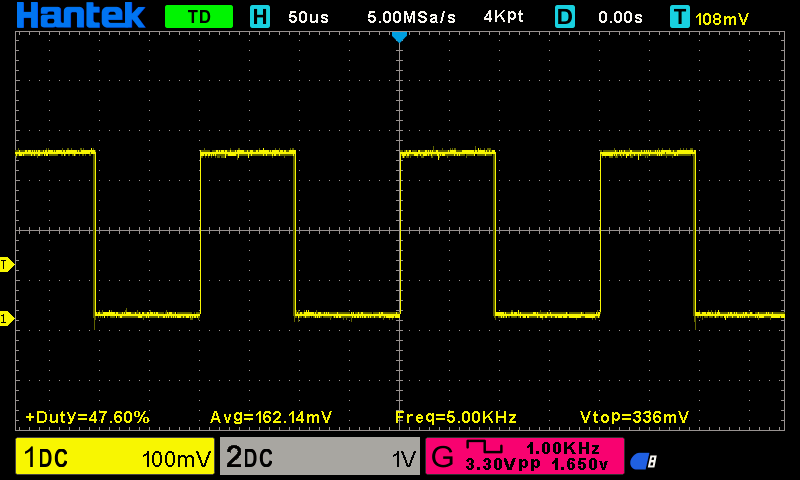Toggle channel 1 DC 100mV box

pyautogui.click(x=115, y=458)
